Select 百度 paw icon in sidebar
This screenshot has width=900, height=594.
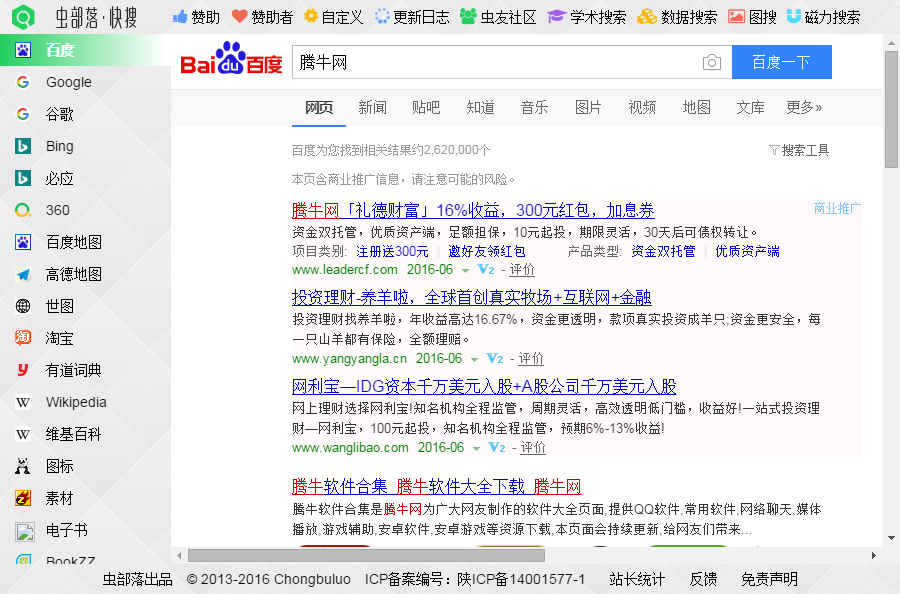[23, 50]
